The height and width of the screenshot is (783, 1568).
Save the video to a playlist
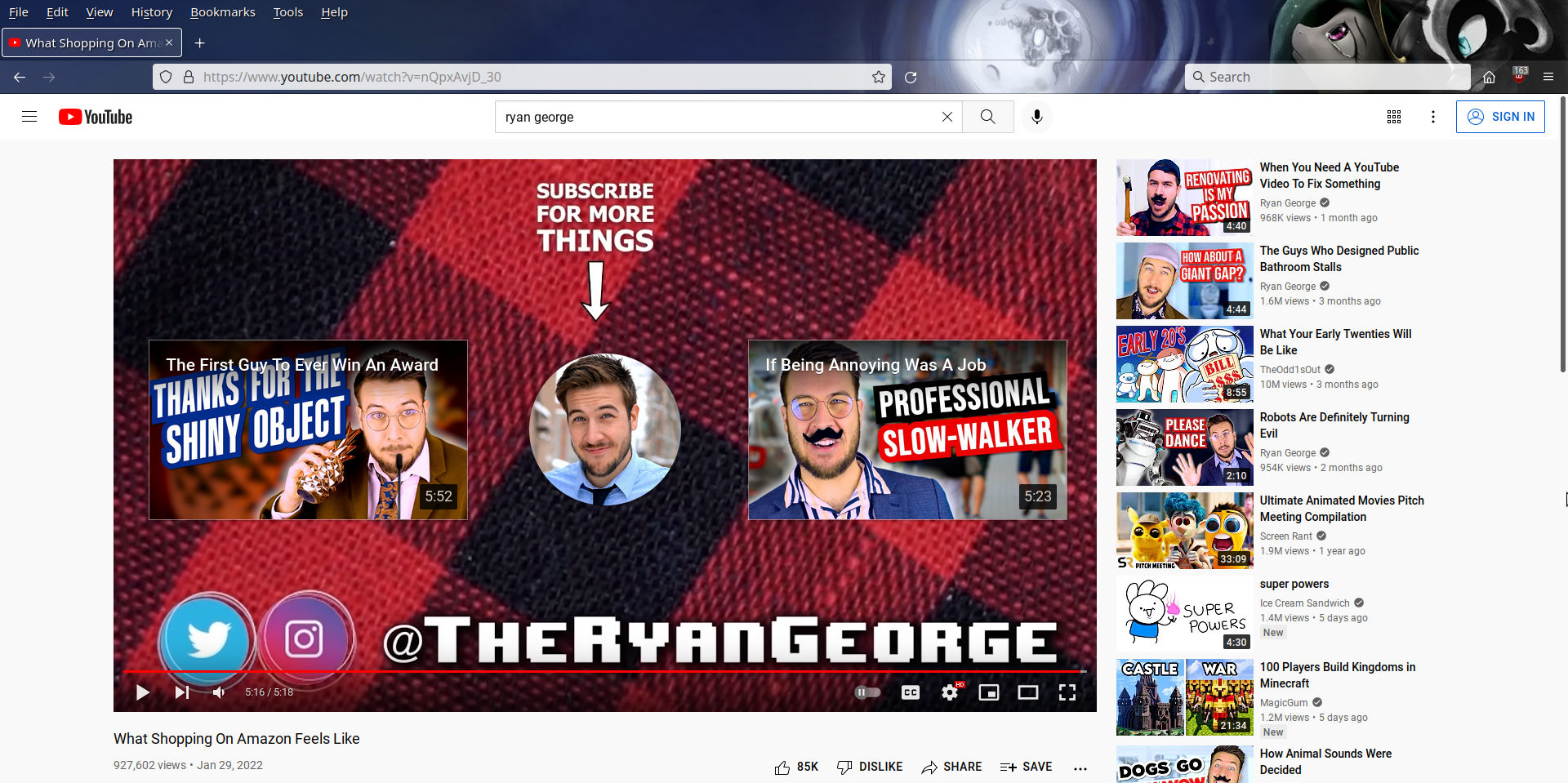coord(1026,767)
